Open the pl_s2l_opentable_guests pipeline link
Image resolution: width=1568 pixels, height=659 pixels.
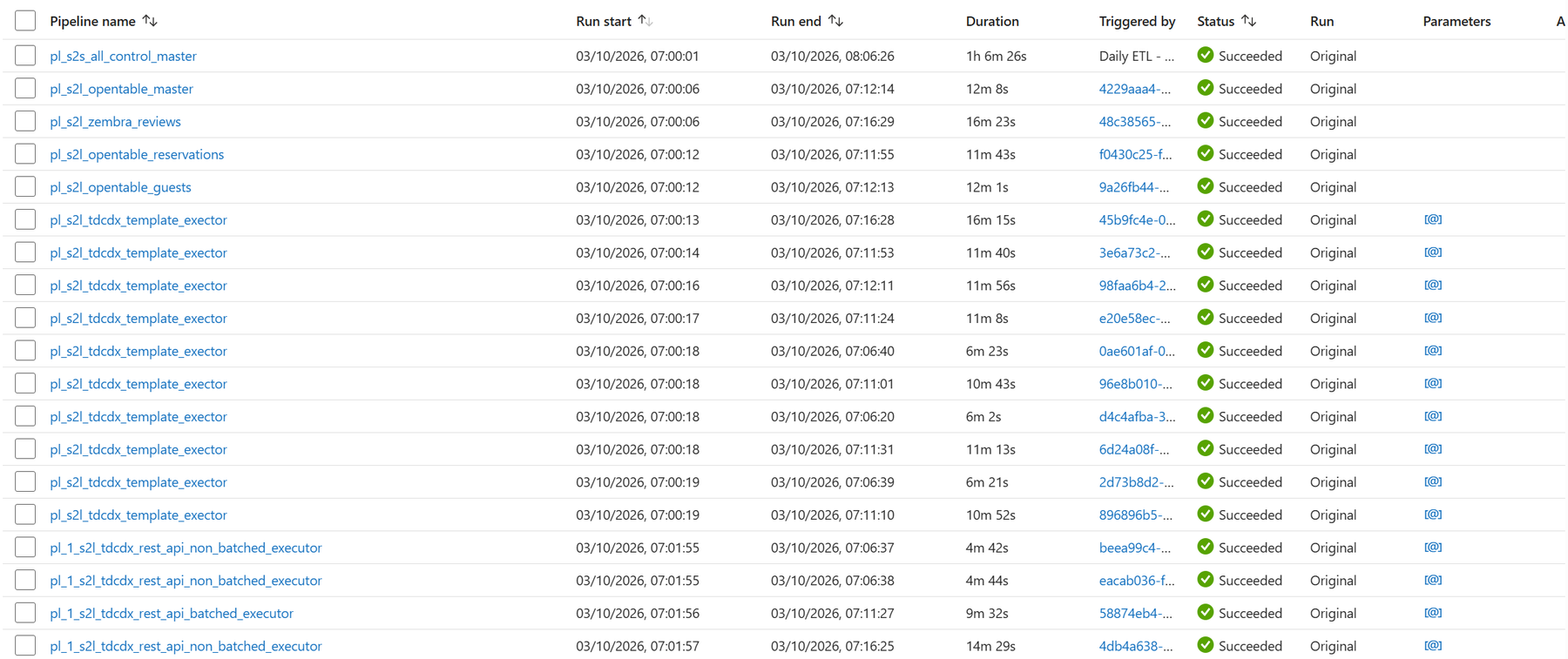(120, 187)
